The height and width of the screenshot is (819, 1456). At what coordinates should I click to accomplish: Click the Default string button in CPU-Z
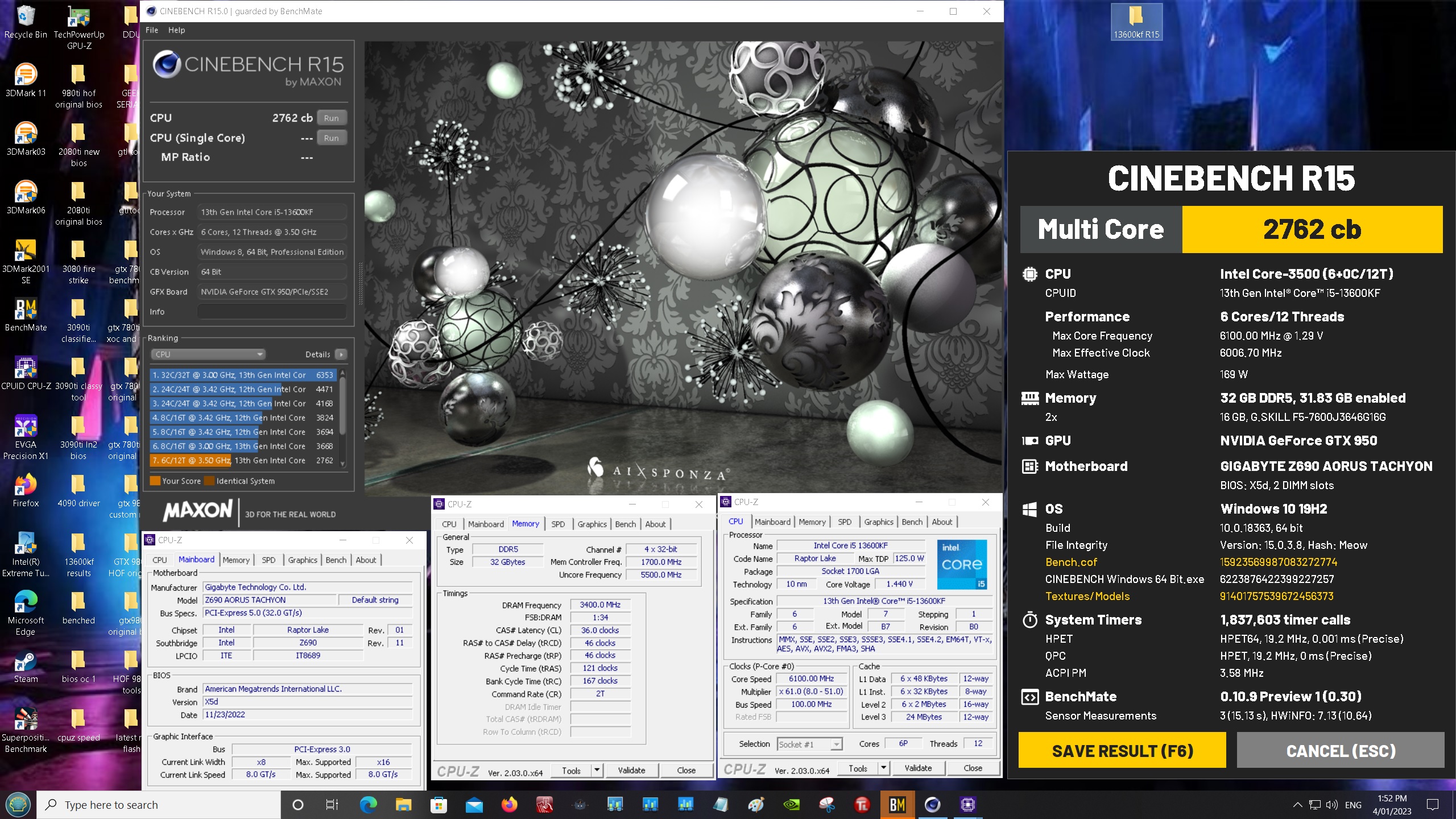pyautogui.click(x=375, y=600)
